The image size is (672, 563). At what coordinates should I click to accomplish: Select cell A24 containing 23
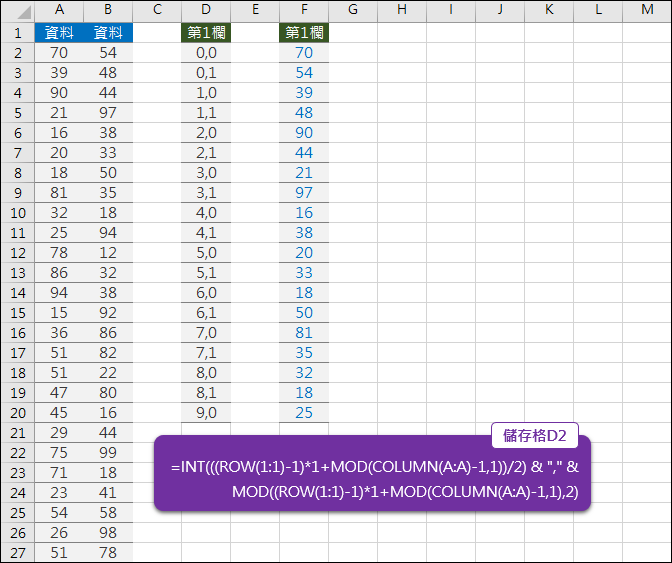(59, 493)
